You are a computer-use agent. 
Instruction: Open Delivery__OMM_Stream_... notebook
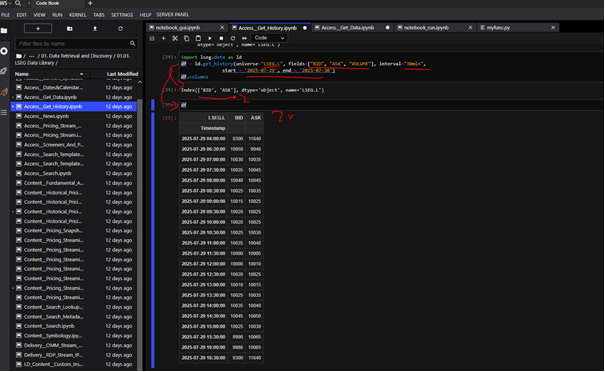pos(73,345)
